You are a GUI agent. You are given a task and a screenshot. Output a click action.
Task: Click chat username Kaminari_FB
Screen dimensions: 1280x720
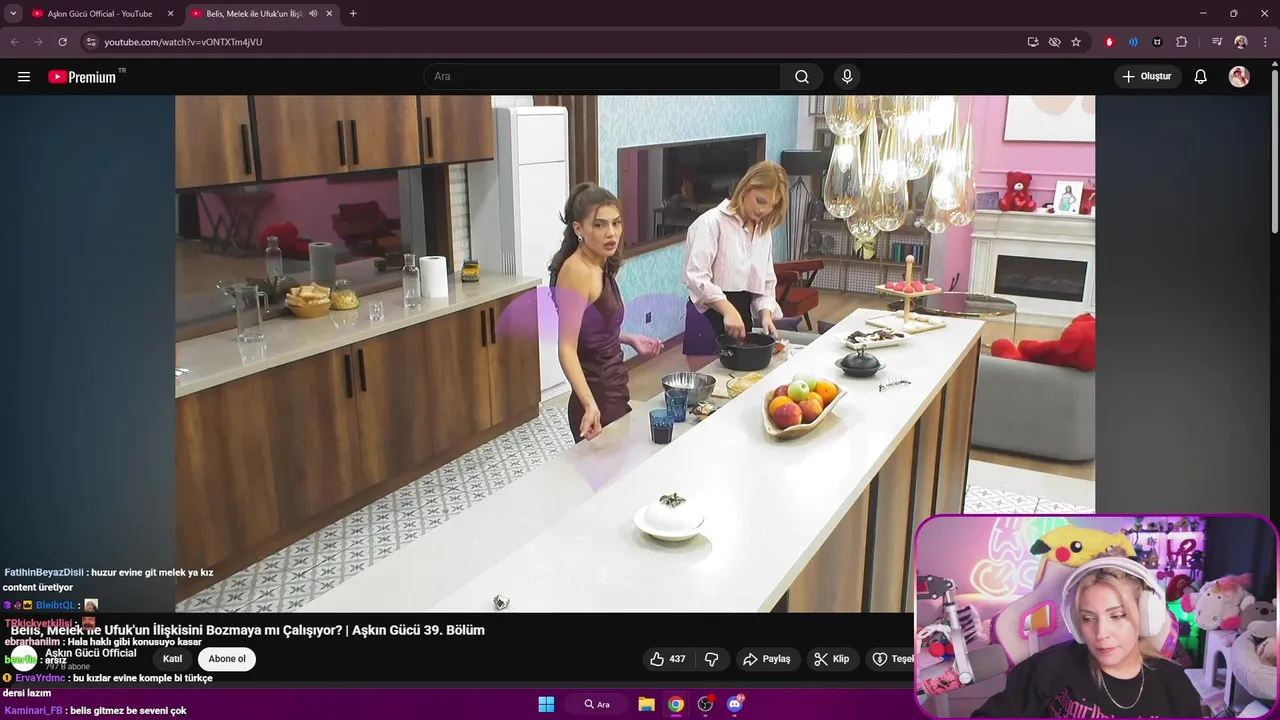pos(34,711)
